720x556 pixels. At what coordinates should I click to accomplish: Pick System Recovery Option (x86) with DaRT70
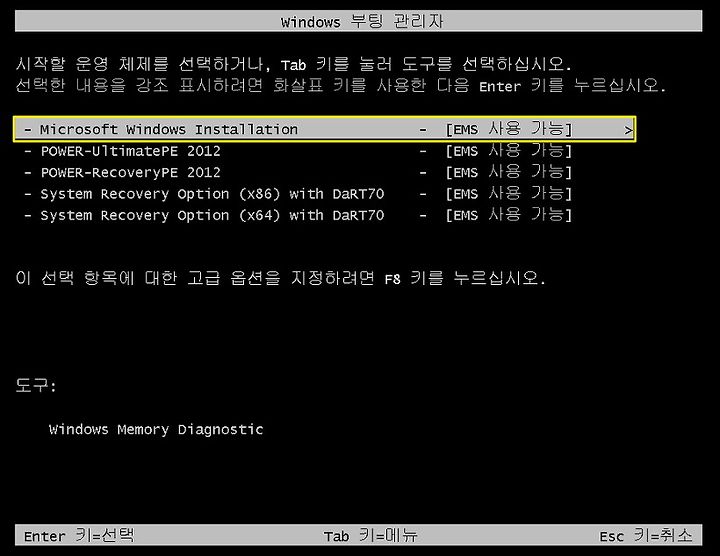pyautogui.click(x=212, y=194)
